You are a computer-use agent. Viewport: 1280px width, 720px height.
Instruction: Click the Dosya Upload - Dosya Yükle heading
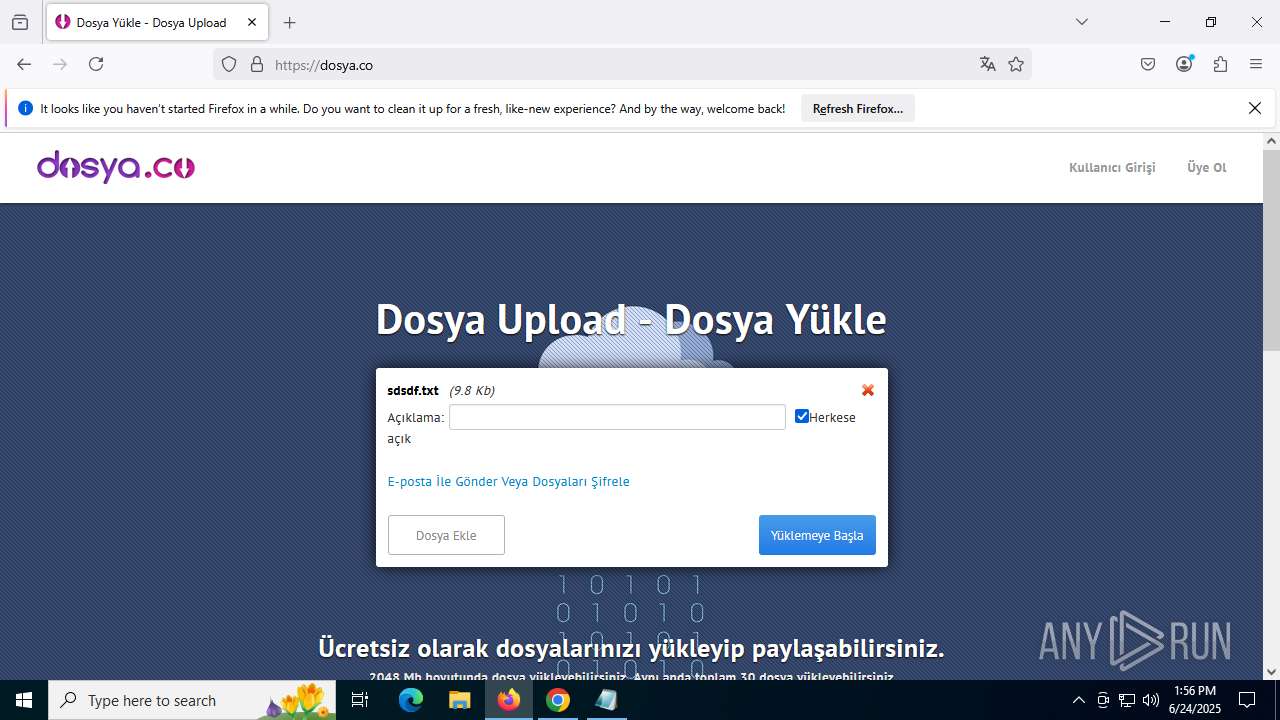(x=631, y=320)
